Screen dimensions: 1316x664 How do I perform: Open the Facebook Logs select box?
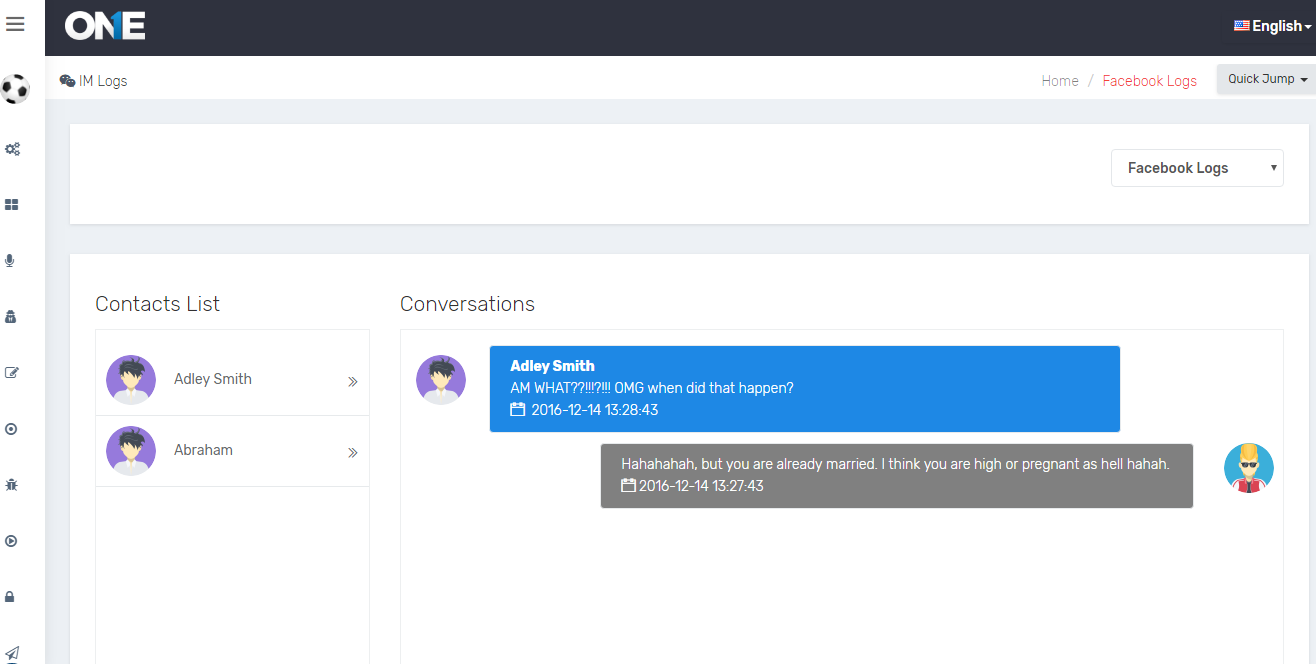tap(1197, 168)
